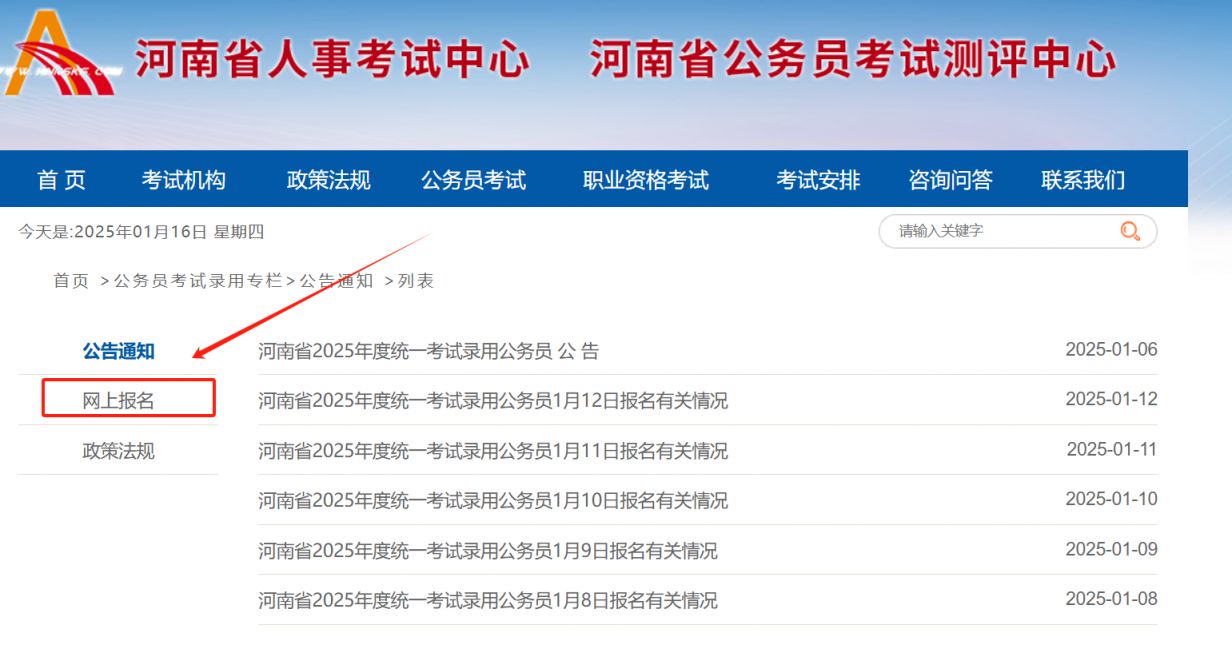Click the 河南省人事考试中心 header title
The width and height of the screenshot is (1232, 645).
coord(332,60)
